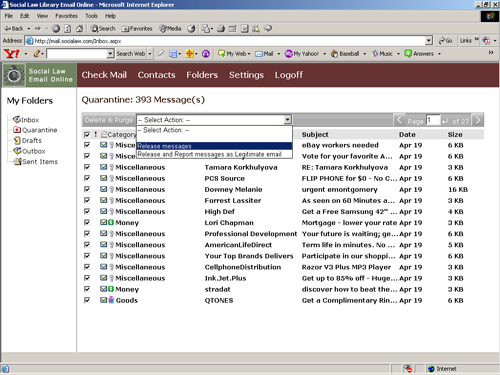Screen dimensions: 500x375
Task: Open the Drafts folder
Action: point(27,140)
